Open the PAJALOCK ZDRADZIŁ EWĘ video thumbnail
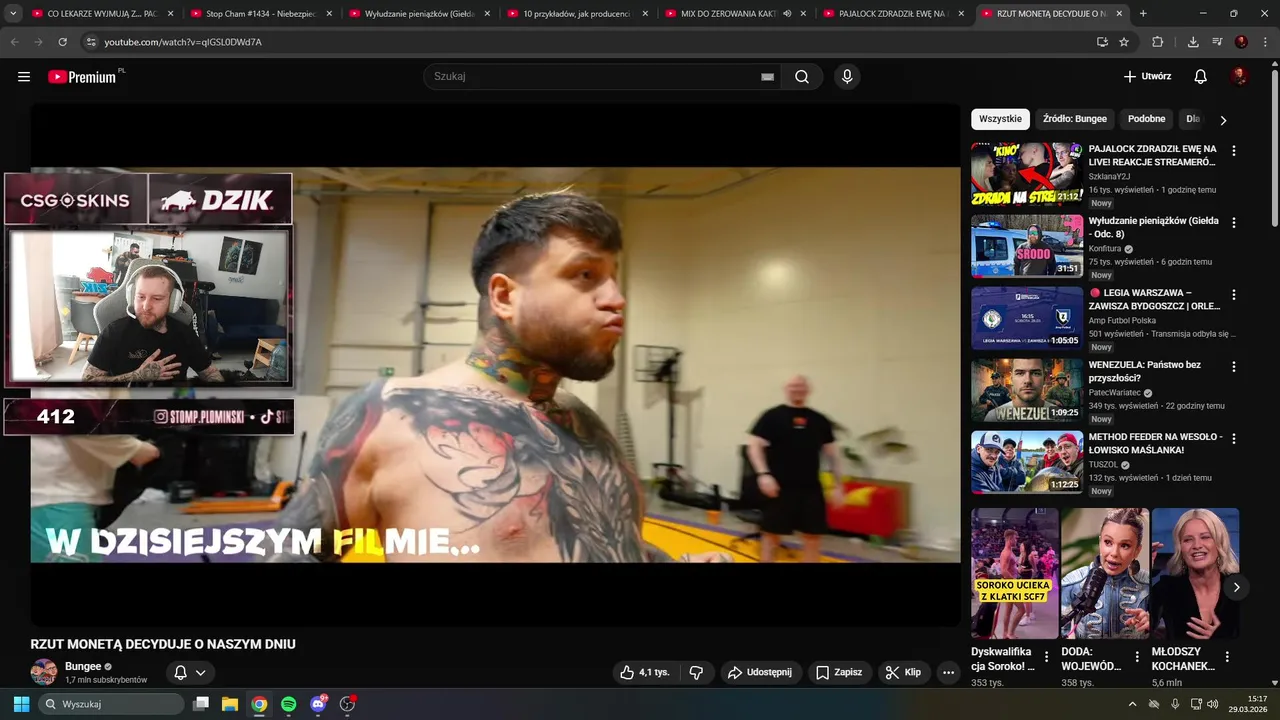The height and width of the screenshot is (720, 1280). 1027,174
